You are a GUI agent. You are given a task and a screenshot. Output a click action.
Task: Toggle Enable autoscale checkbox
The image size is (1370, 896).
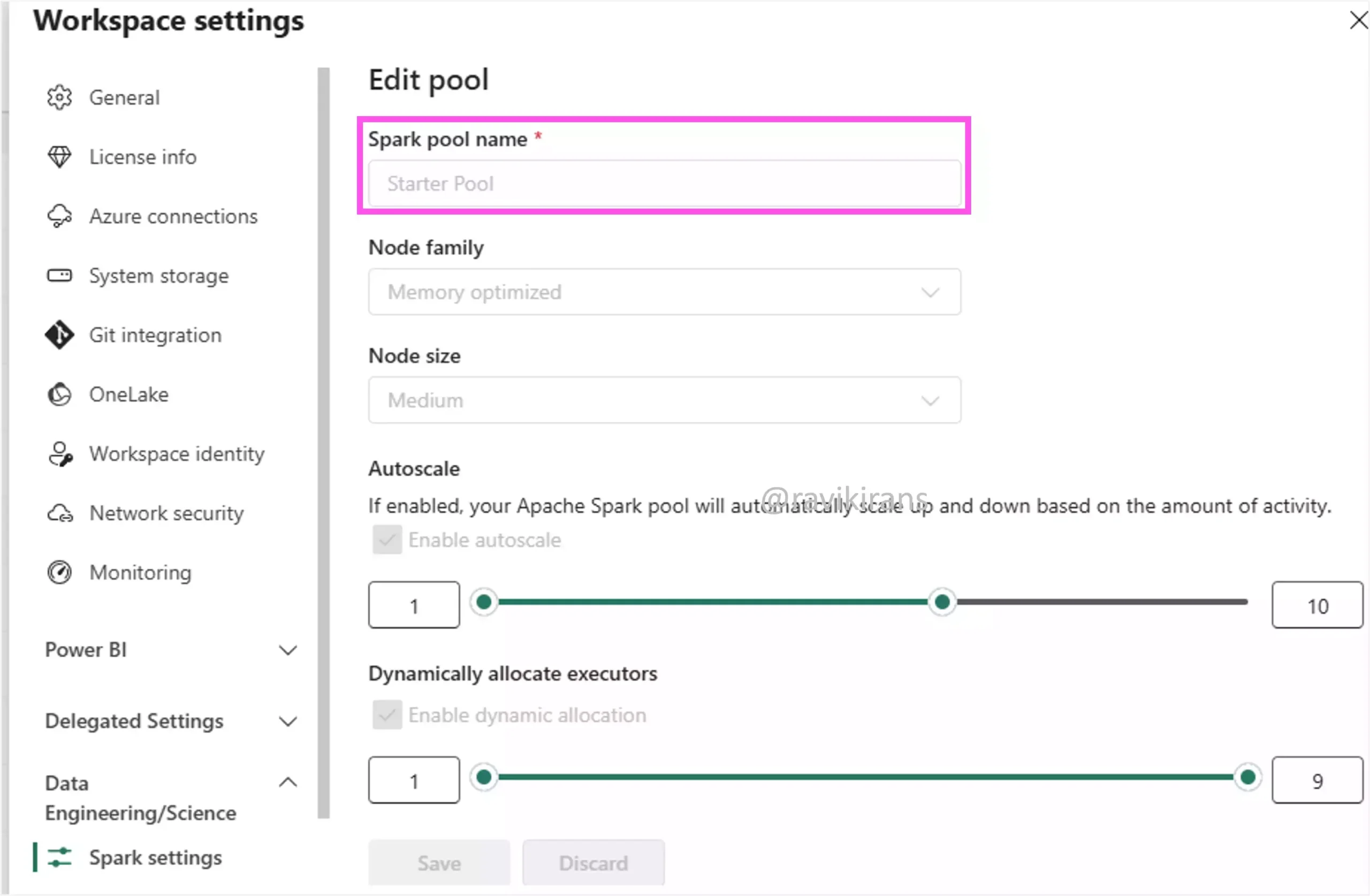pos(387,540)
